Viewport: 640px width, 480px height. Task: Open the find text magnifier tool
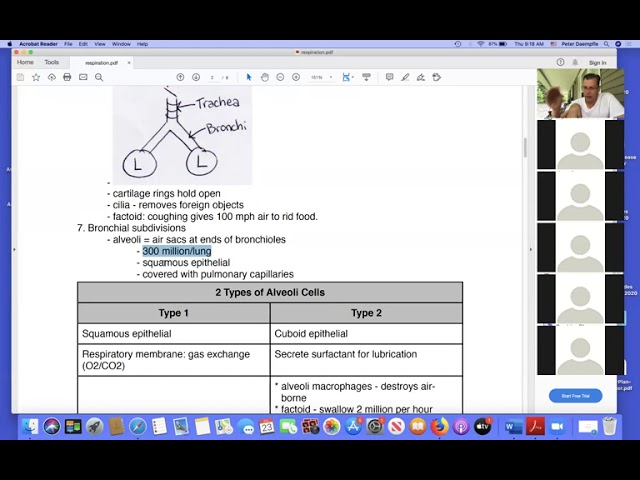tap(99, 77)
